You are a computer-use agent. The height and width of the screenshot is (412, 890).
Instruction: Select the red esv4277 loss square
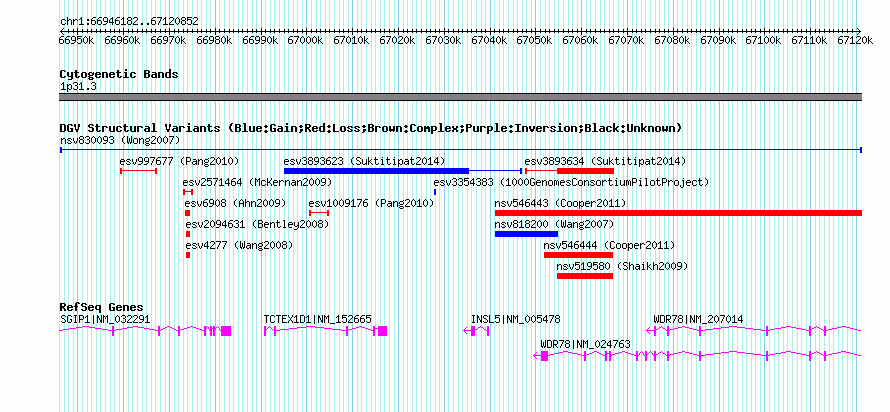click(188, 255)
